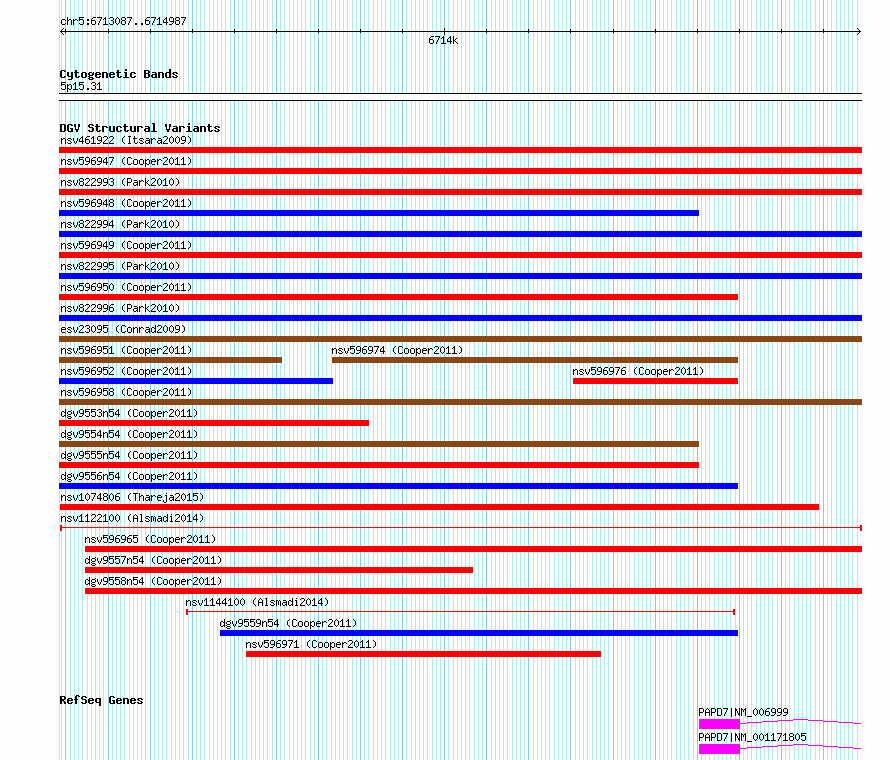Open the nsv1074806 (Thareja2015) label

132,497
